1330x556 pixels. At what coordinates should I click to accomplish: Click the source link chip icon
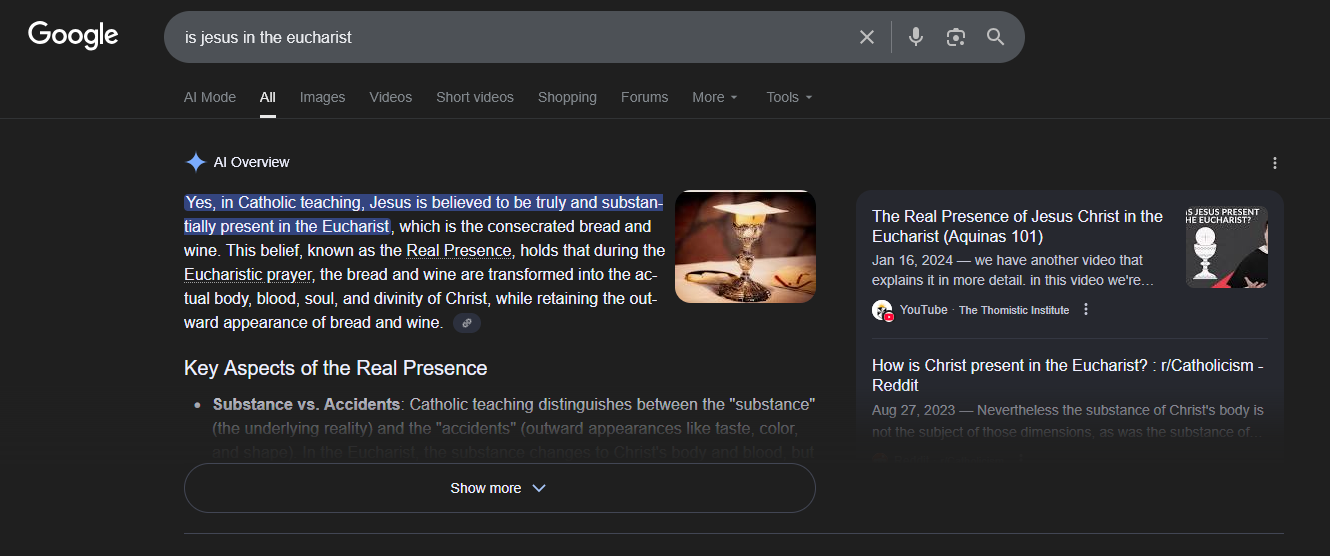tap(466, 323)
